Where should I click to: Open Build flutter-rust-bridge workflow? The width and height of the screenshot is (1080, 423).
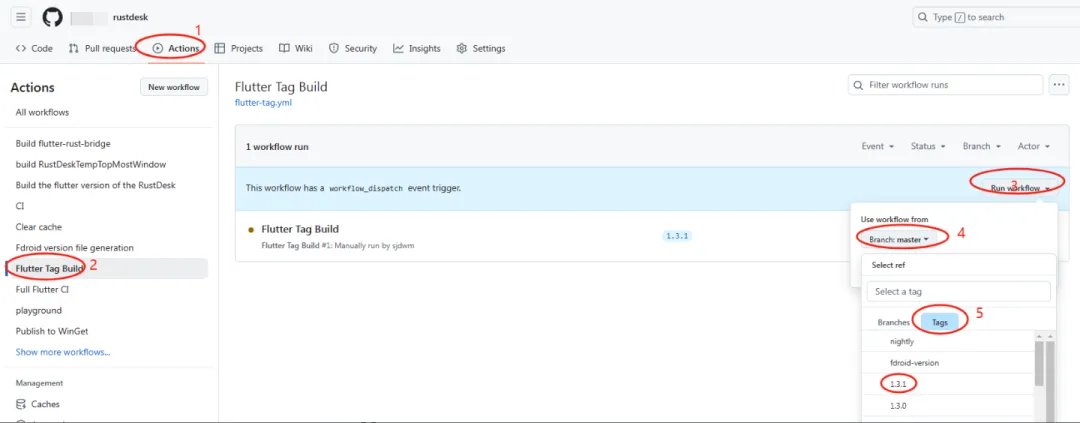click(63, 143)
